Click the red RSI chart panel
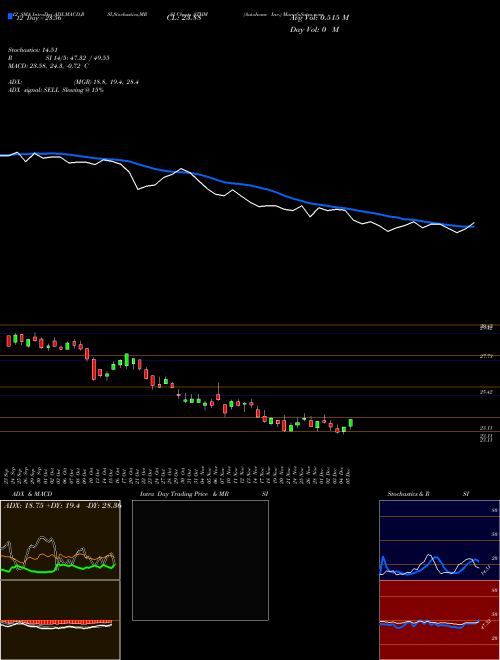The height and width of the screenshot is (660, 500). 439,620
